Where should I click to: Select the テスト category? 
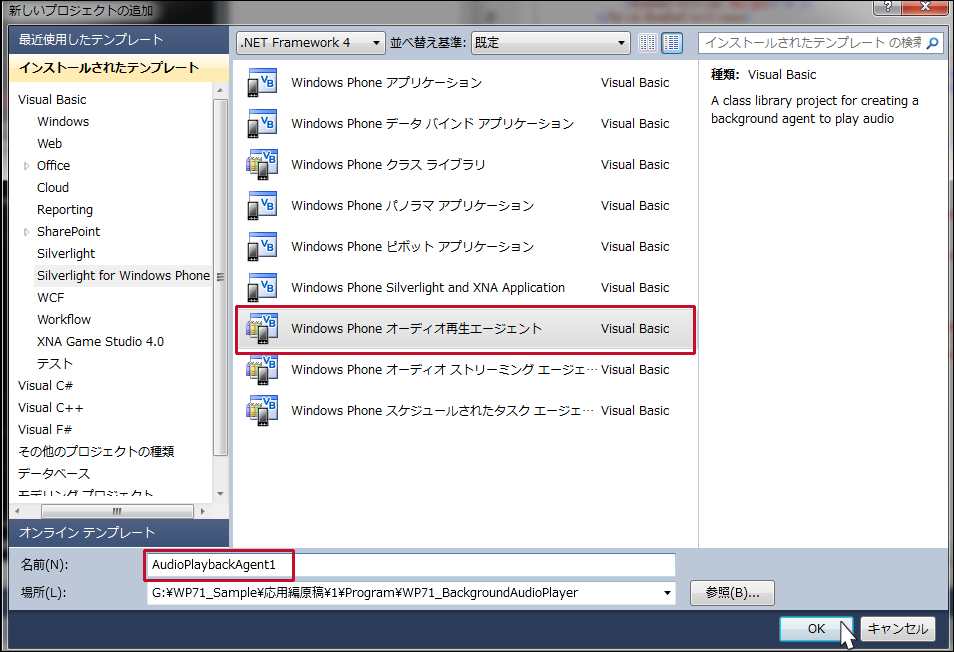point(55,364)
